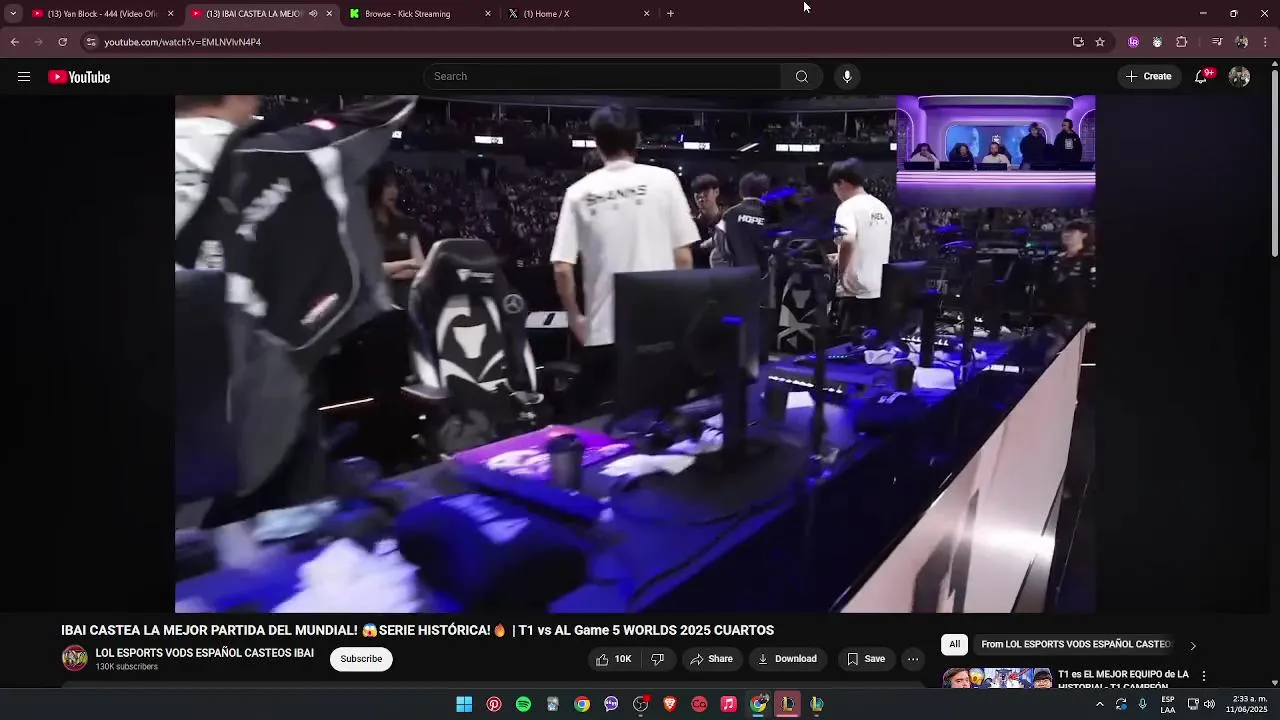
Task: Like the video with 10K likes
Action: (613, 659)
